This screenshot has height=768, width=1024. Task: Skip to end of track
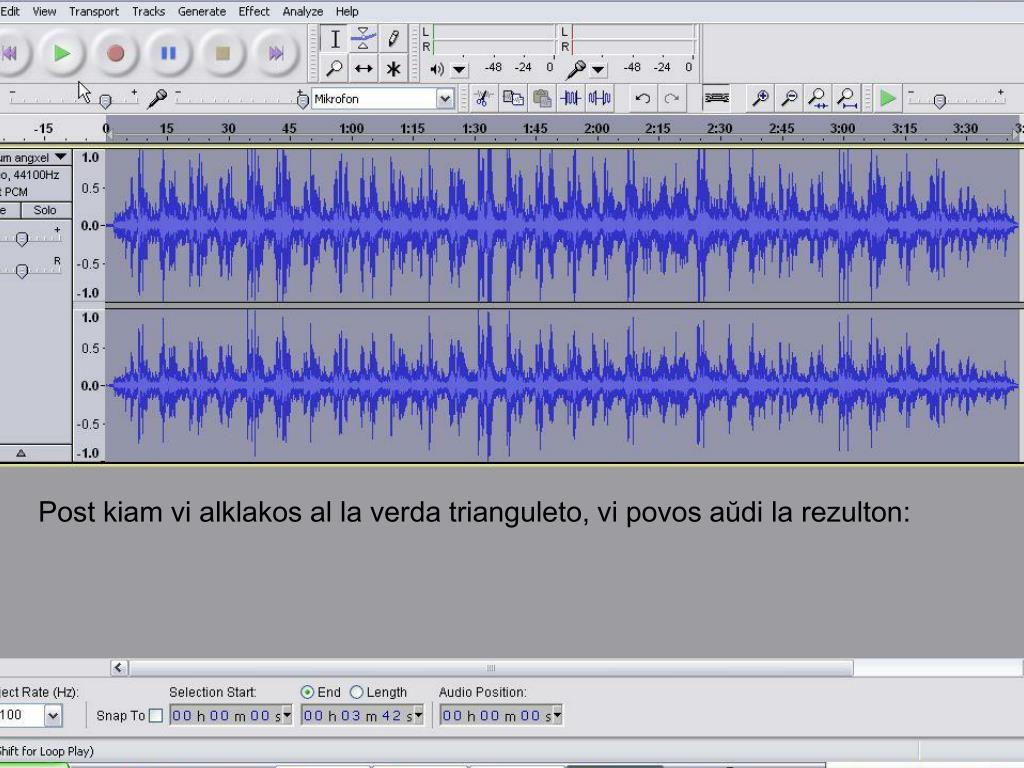point(276,53)
